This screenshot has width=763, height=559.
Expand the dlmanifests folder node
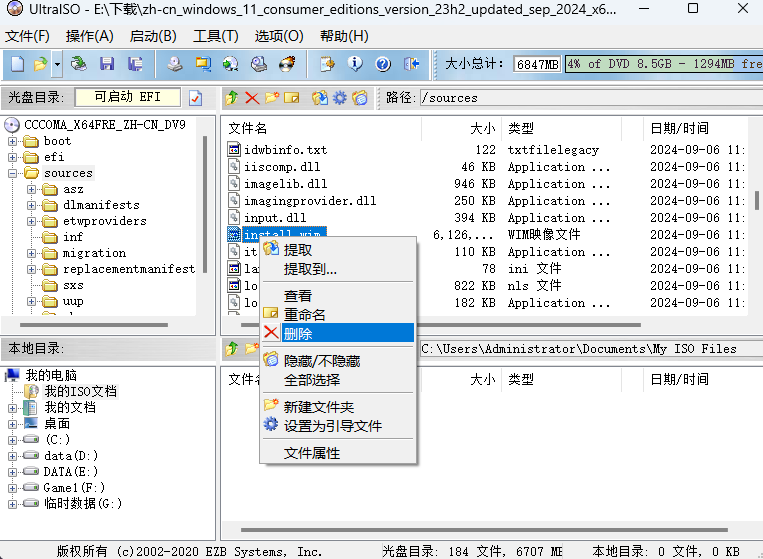click(x=32, y=205)
